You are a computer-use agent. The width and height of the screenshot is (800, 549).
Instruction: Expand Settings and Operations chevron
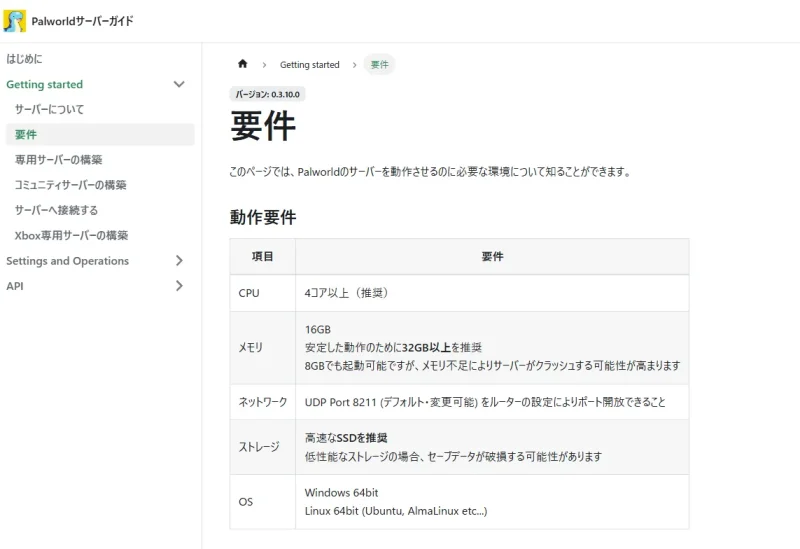179,261
